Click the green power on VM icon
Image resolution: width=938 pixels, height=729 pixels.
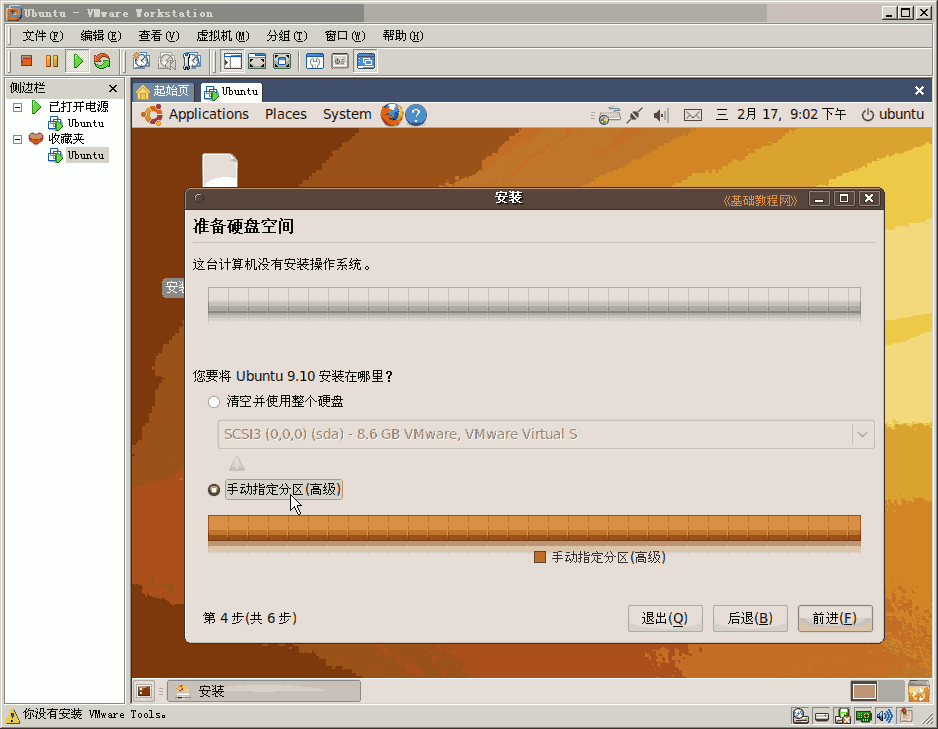pyautogui.click(x=78, y=61)
